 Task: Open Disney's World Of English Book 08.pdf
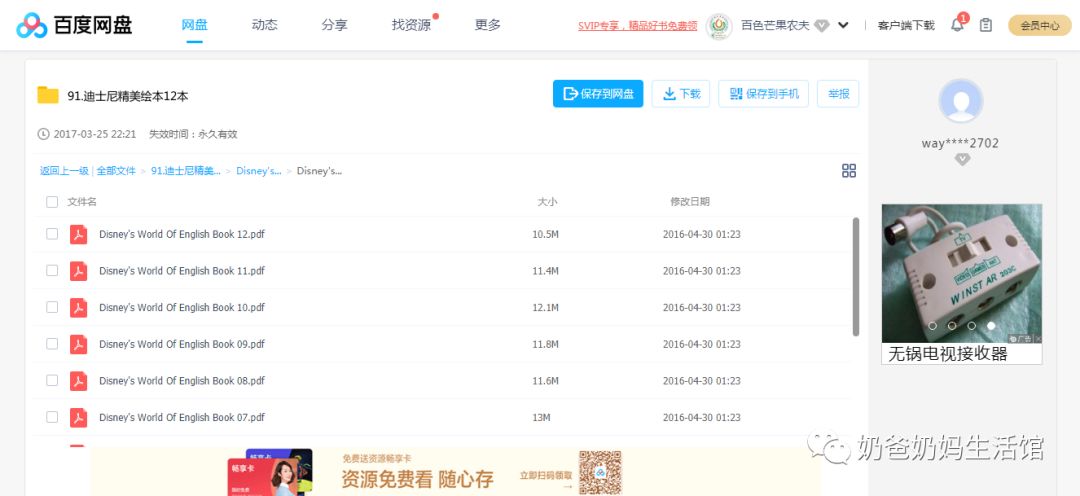[x=182, y=380]
